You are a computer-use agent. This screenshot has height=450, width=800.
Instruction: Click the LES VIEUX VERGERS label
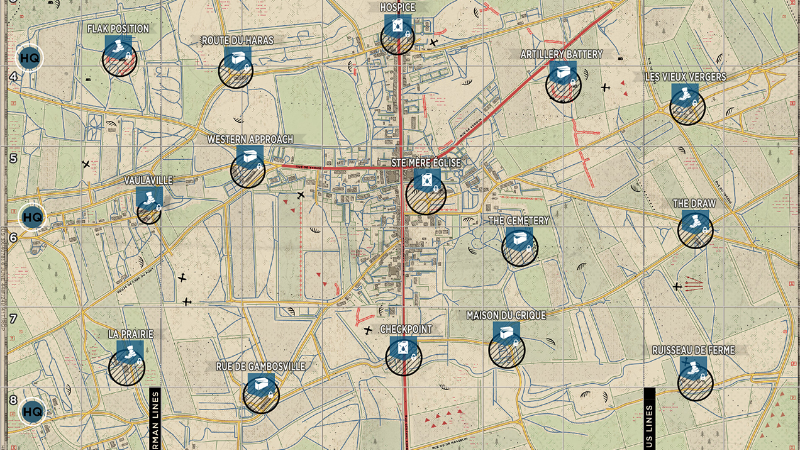[x=686, y=77]
